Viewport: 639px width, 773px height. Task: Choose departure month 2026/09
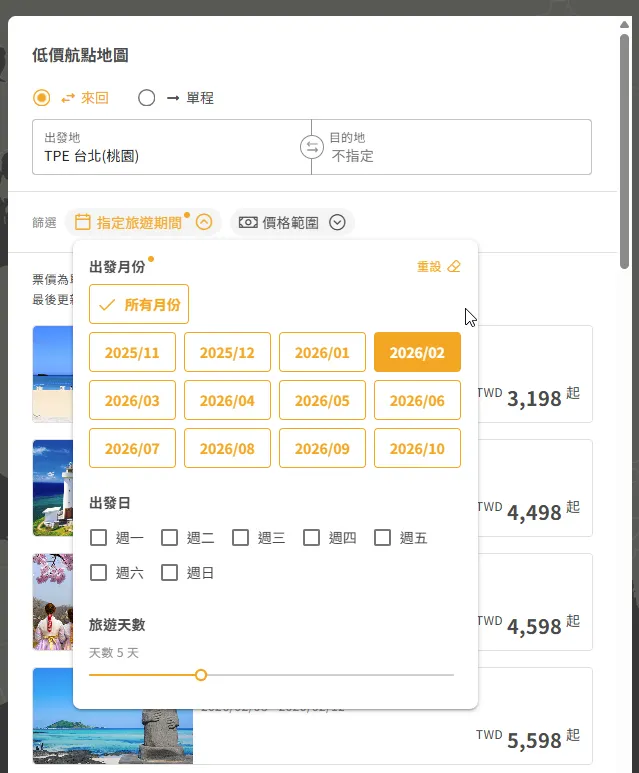click(x=322, y=448)
